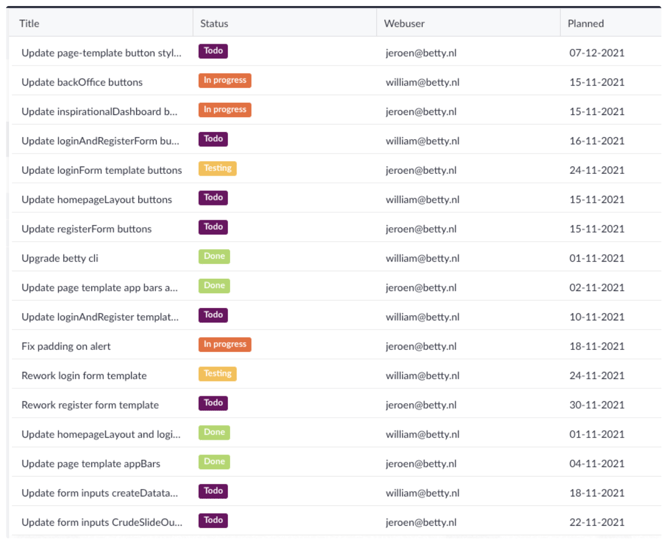The height and width of the screenshot is (545, 670).
Task: Select 24-11-2021 in loginForm template buttons row
Action: tap(597, 170)
